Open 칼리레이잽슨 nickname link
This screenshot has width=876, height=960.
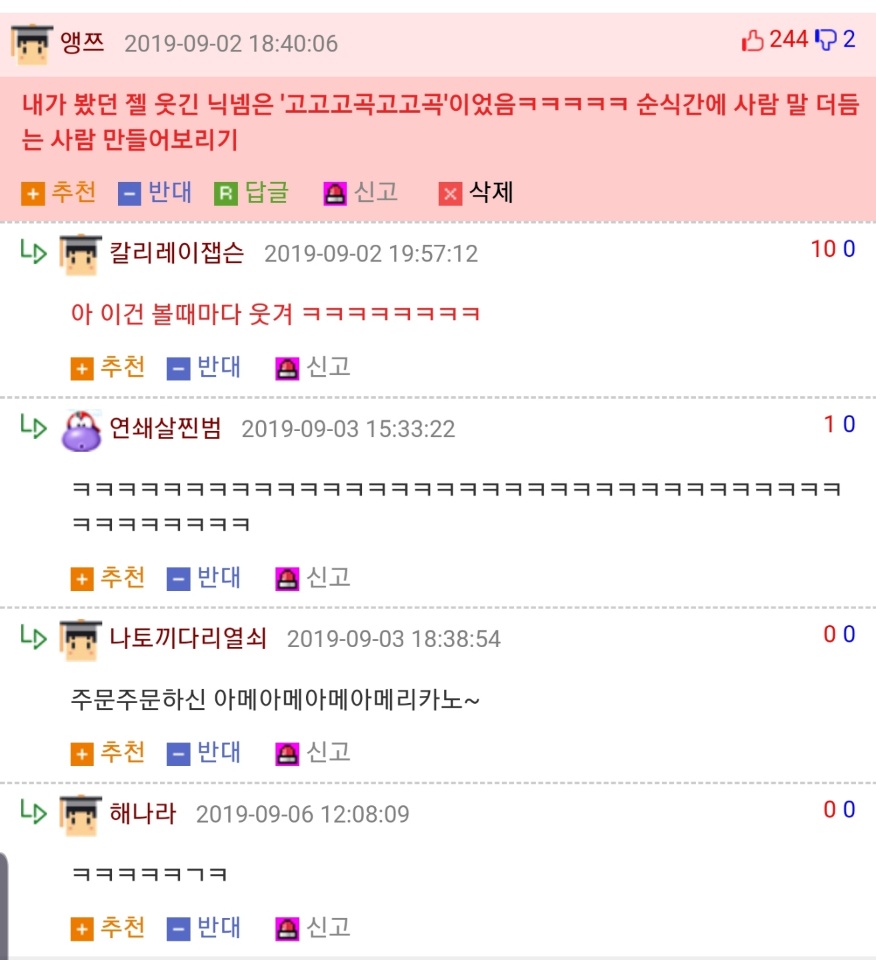point(176,252)
